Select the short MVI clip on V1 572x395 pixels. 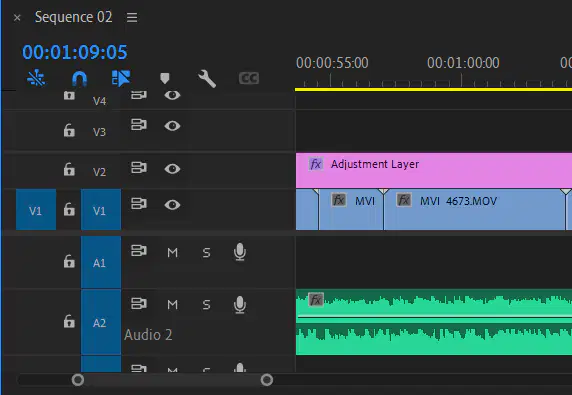(351, 210)
